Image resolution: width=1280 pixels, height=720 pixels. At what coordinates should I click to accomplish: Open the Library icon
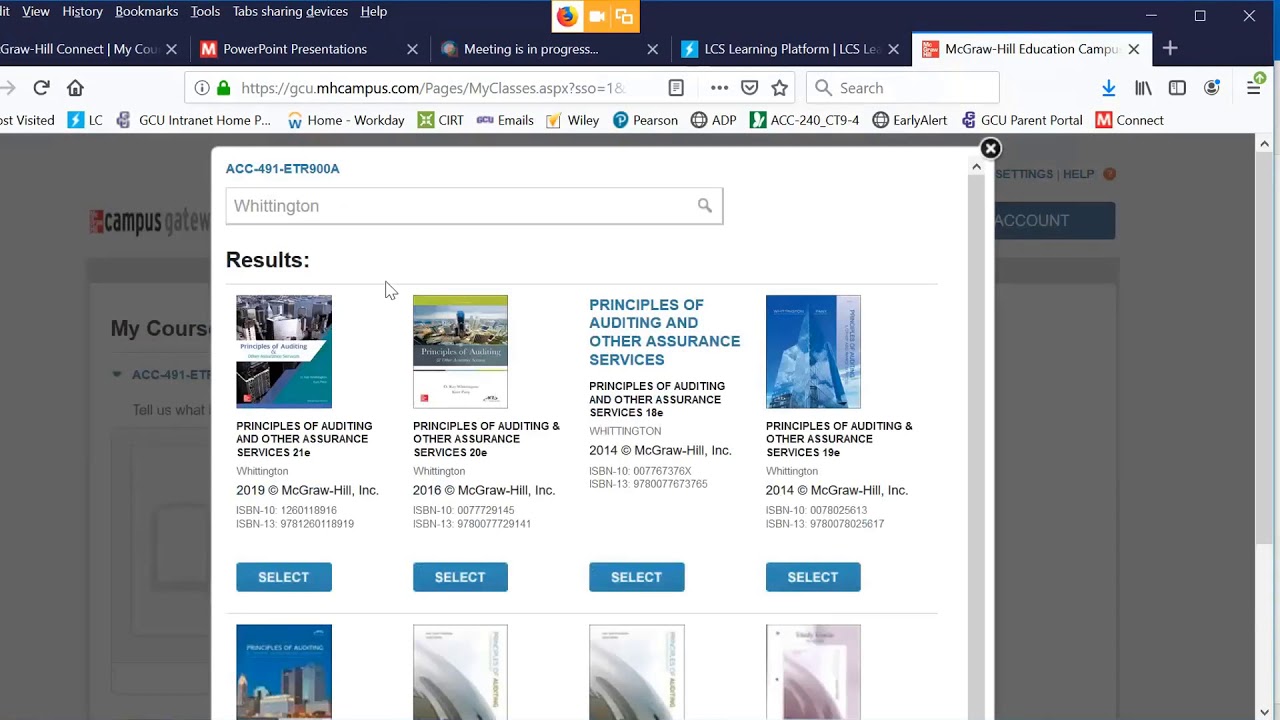tap(1143, 88)
